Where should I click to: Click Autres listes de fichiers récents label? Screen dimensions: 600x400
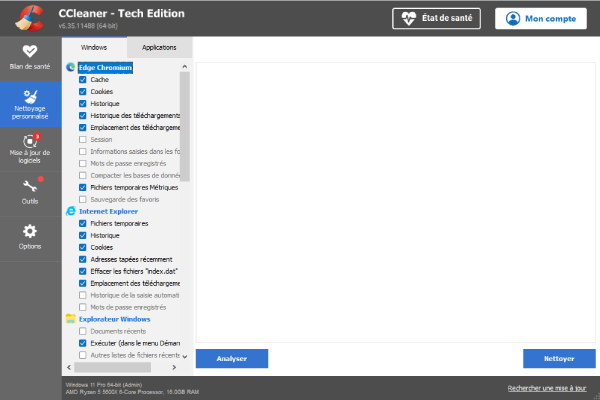click(x=135, y=355)
